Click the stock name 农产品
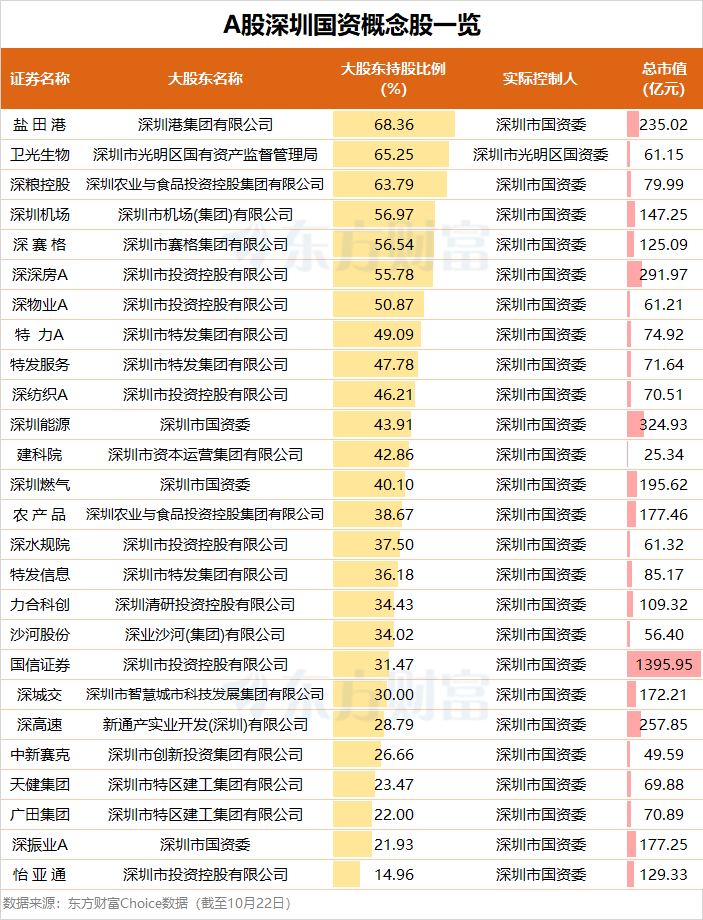The width and height of the screenshot is (703, 920). click(x=40, y=515)
